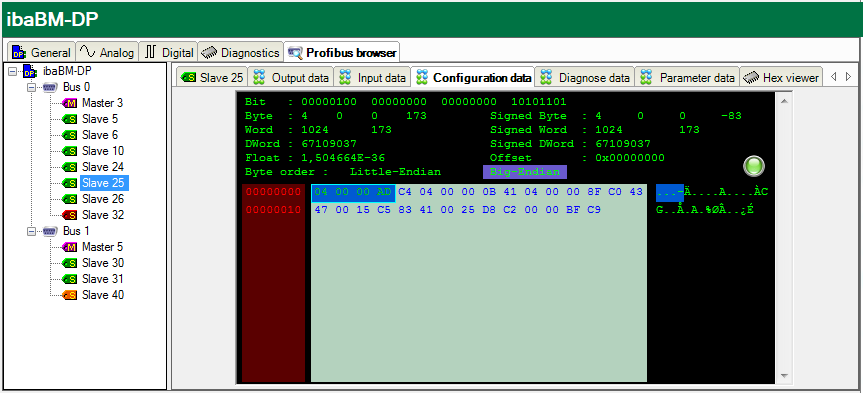Image resolution: width=863 pixels, height=393 pixels.
Task: Select hex byte C4 in first row
Action: 405,192
